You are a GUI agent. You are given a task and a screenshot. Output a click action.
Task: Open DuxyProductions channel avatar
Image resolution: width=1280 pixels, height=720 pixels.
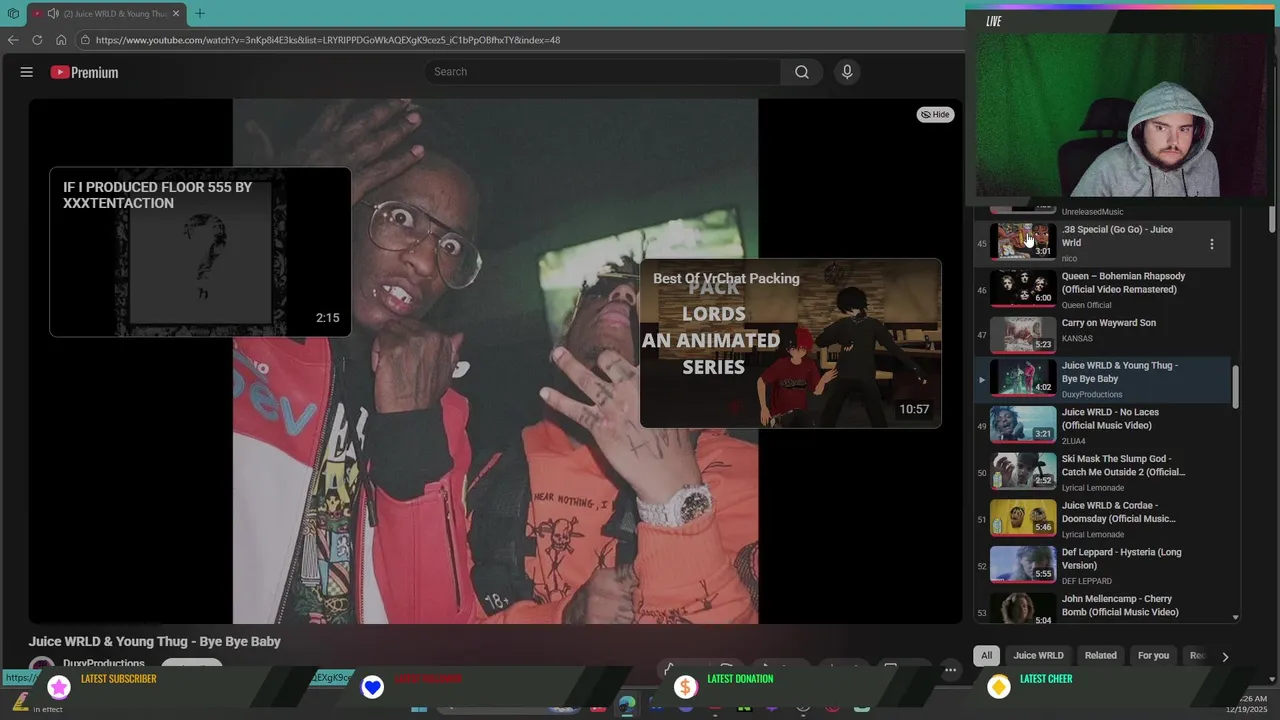tap(42, 664)
